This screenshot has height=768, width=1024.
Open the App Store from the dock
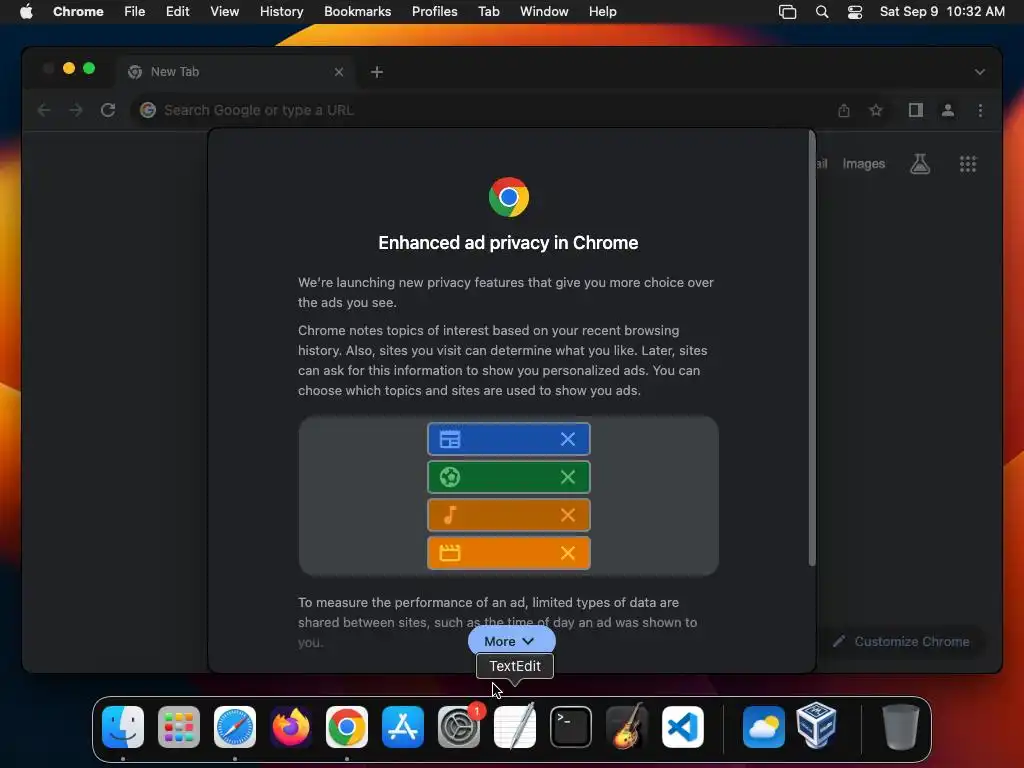403,727
